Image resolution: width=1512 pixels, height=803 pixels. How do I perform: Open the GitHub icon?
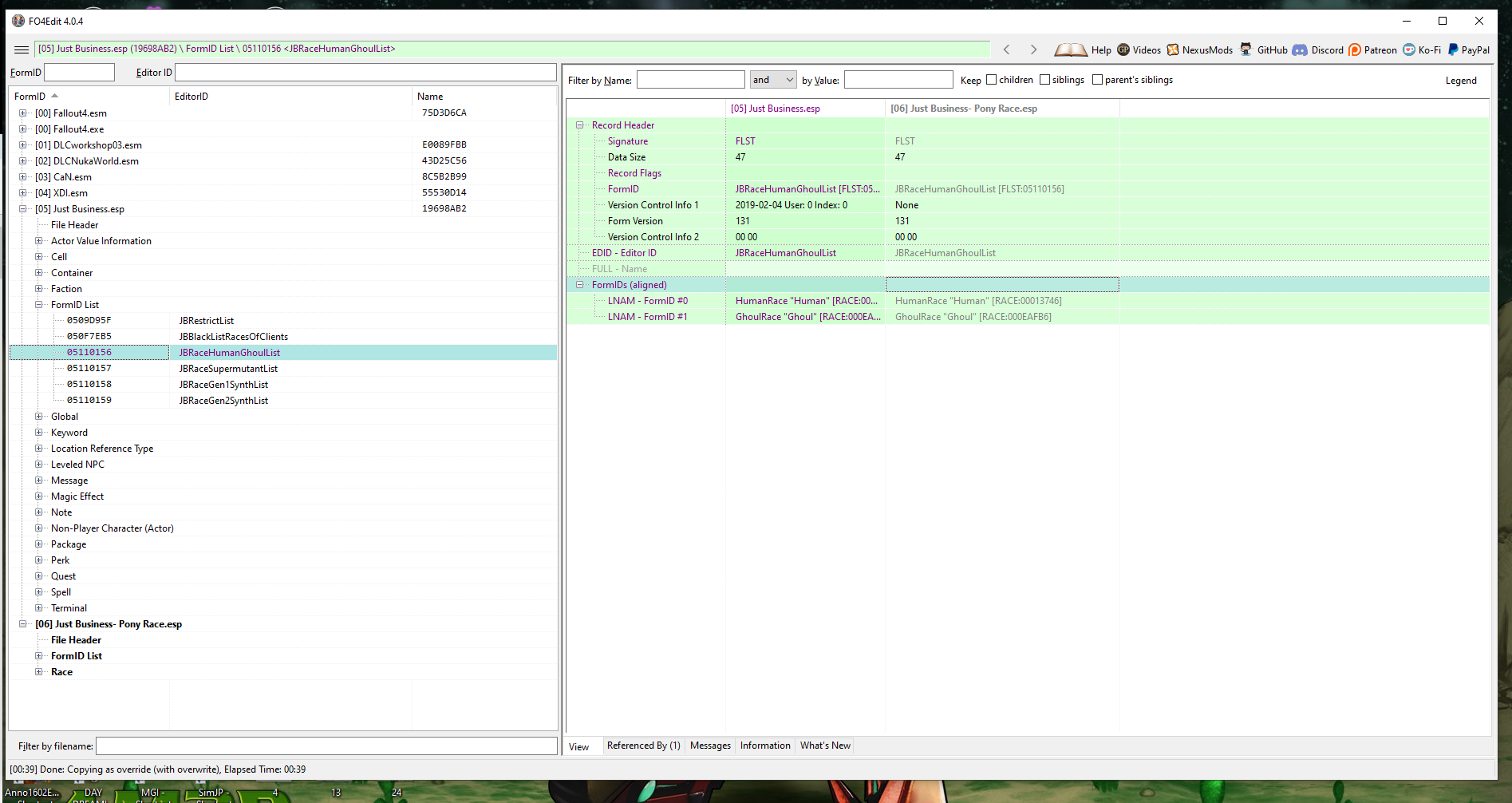click(1246, 49)
